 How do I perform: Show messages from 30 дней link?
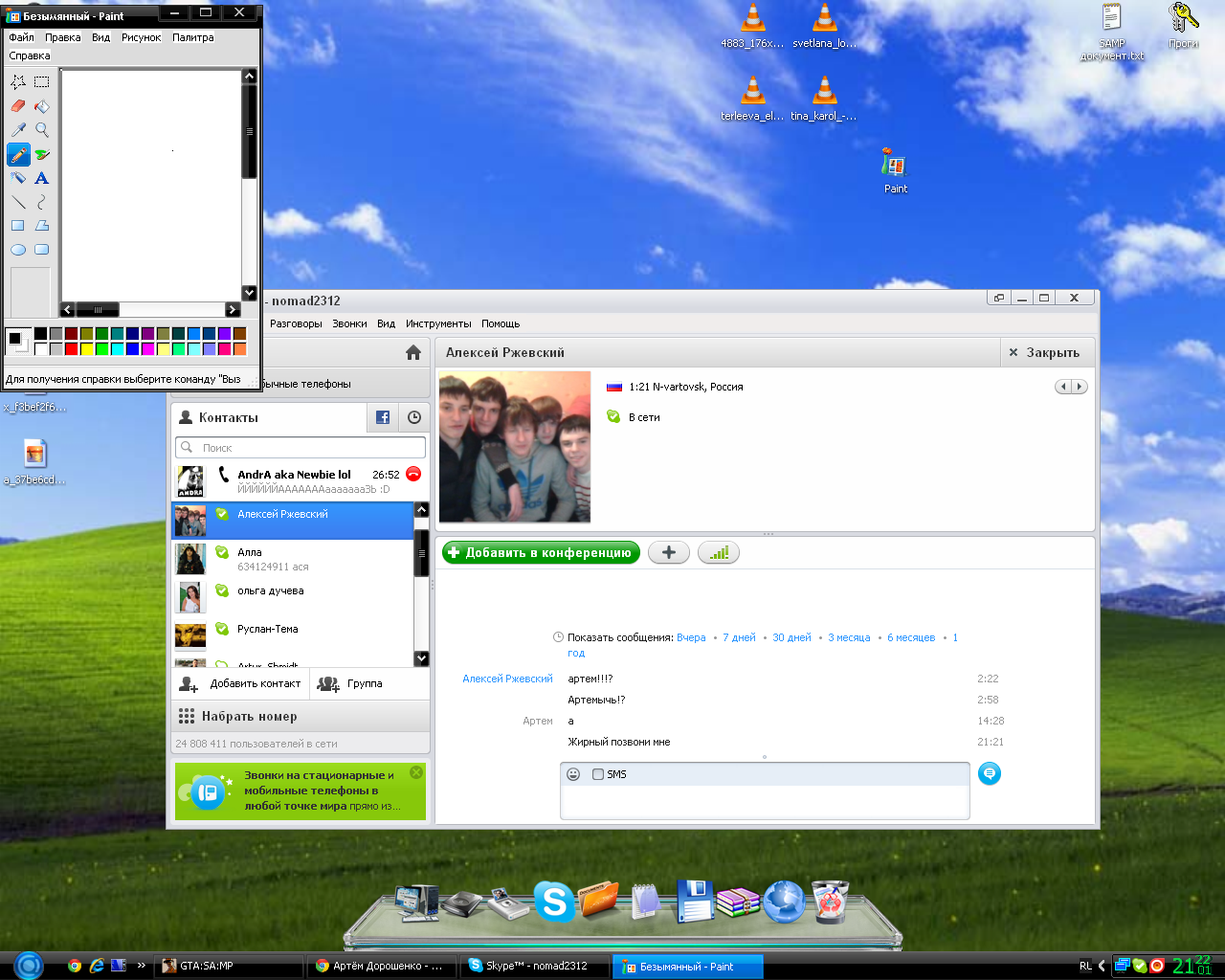pos(791,637)
